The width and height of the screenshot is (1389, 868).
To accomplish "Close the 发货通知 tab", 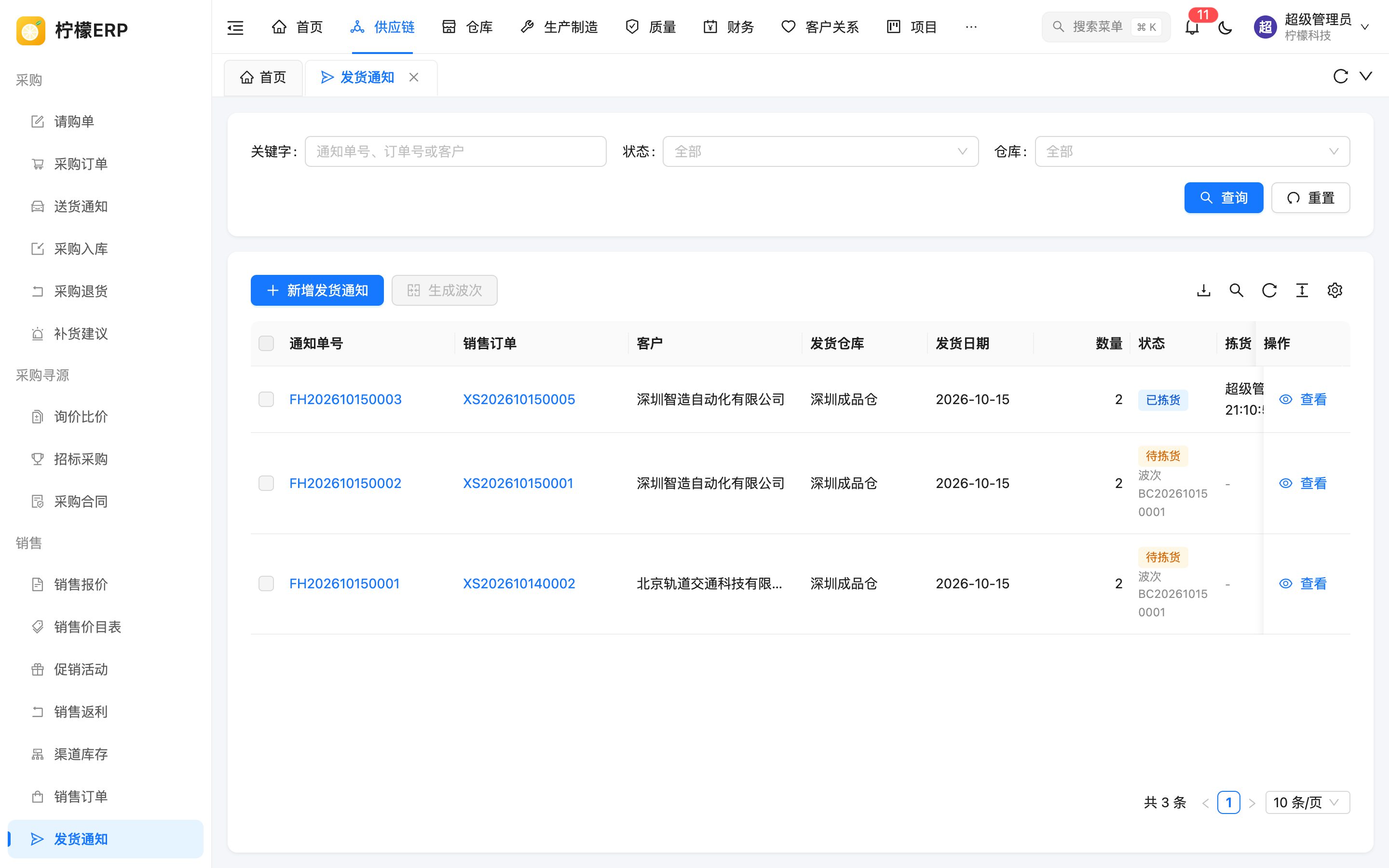I will [413, 78].
